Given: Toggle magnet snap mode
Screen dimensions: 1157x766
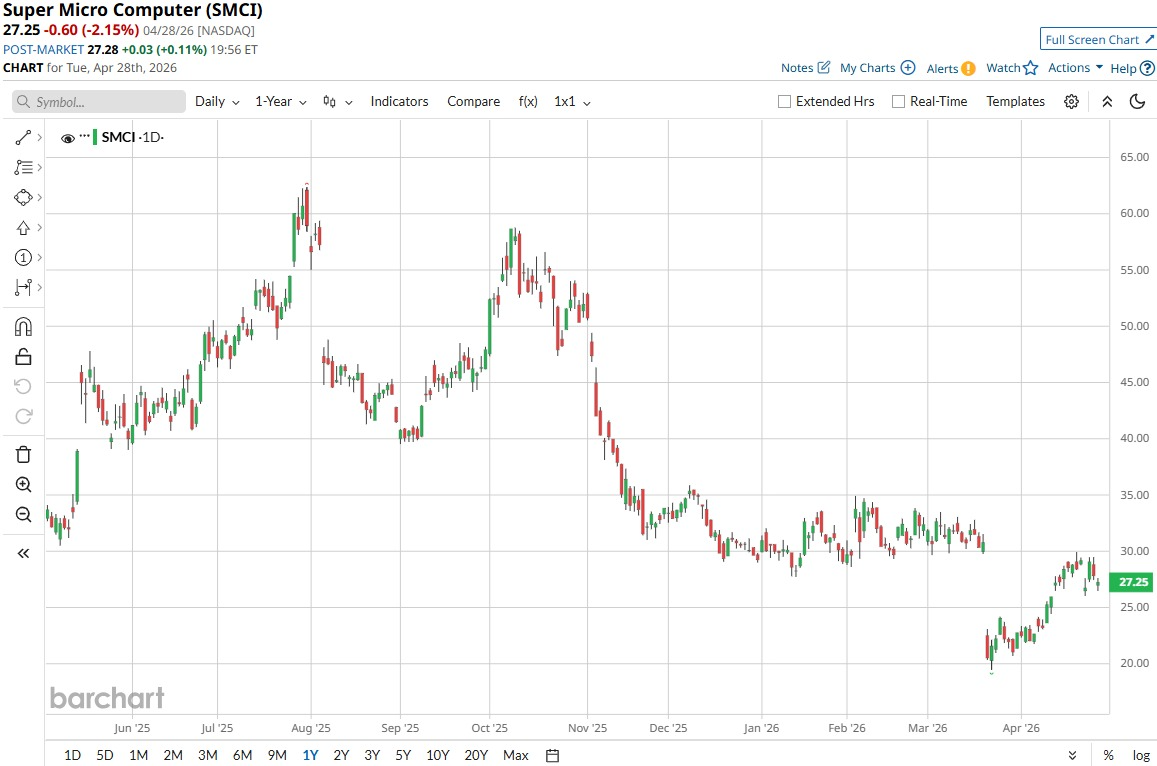Looking at the screenshot, I should (x=23, y=326).
